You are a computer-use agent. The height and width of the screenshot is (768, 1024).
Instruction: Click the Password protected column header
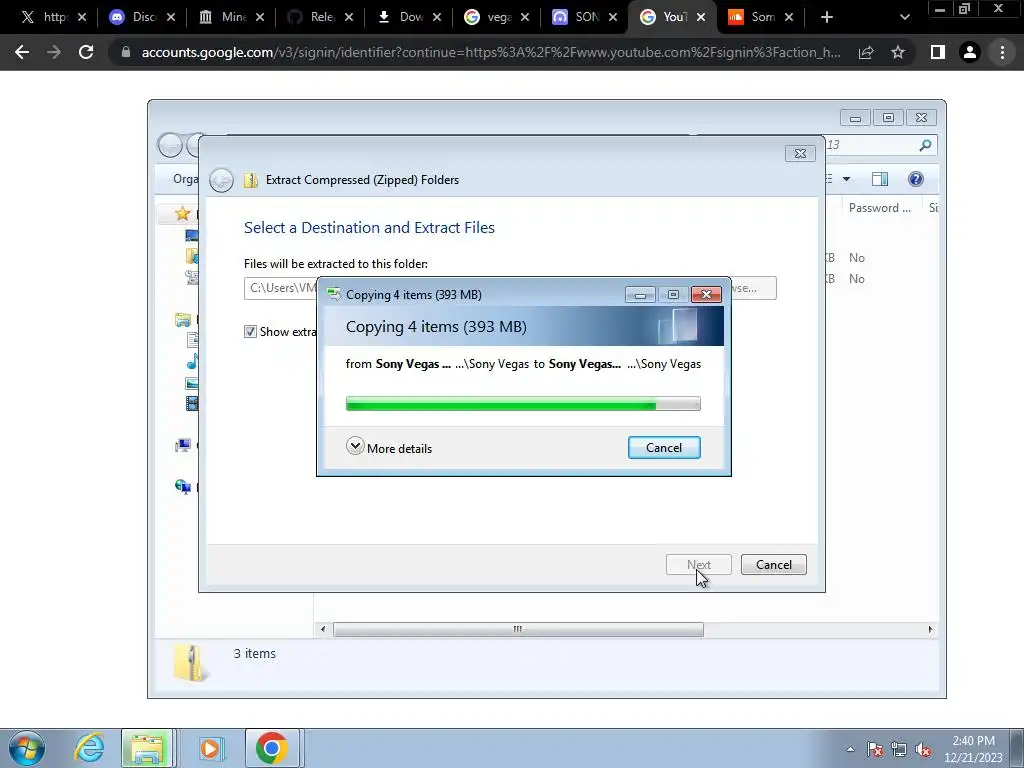click(879, 208)
